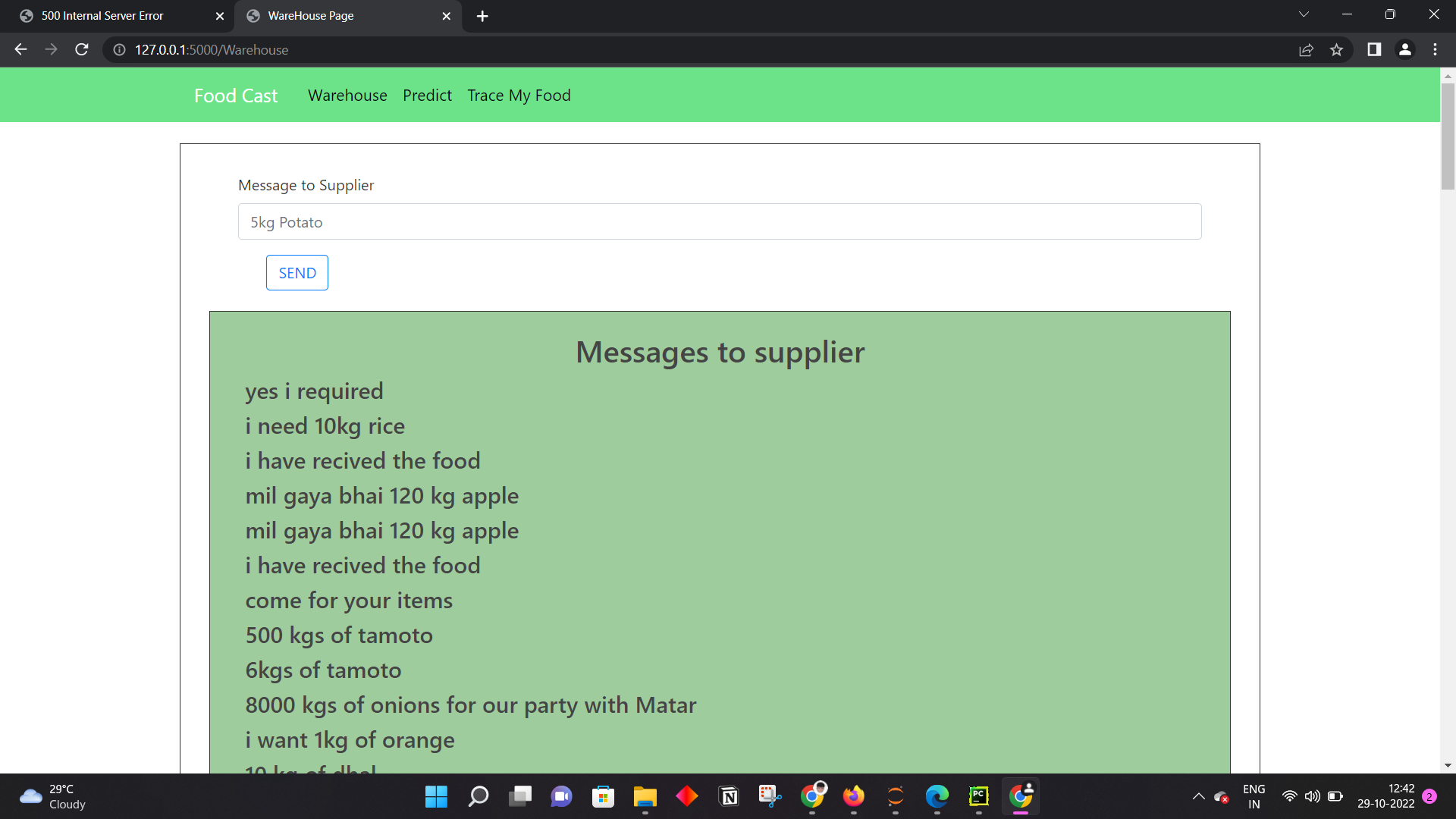Open the Predict nav link
1456x819 pixels.
(427, 96)
